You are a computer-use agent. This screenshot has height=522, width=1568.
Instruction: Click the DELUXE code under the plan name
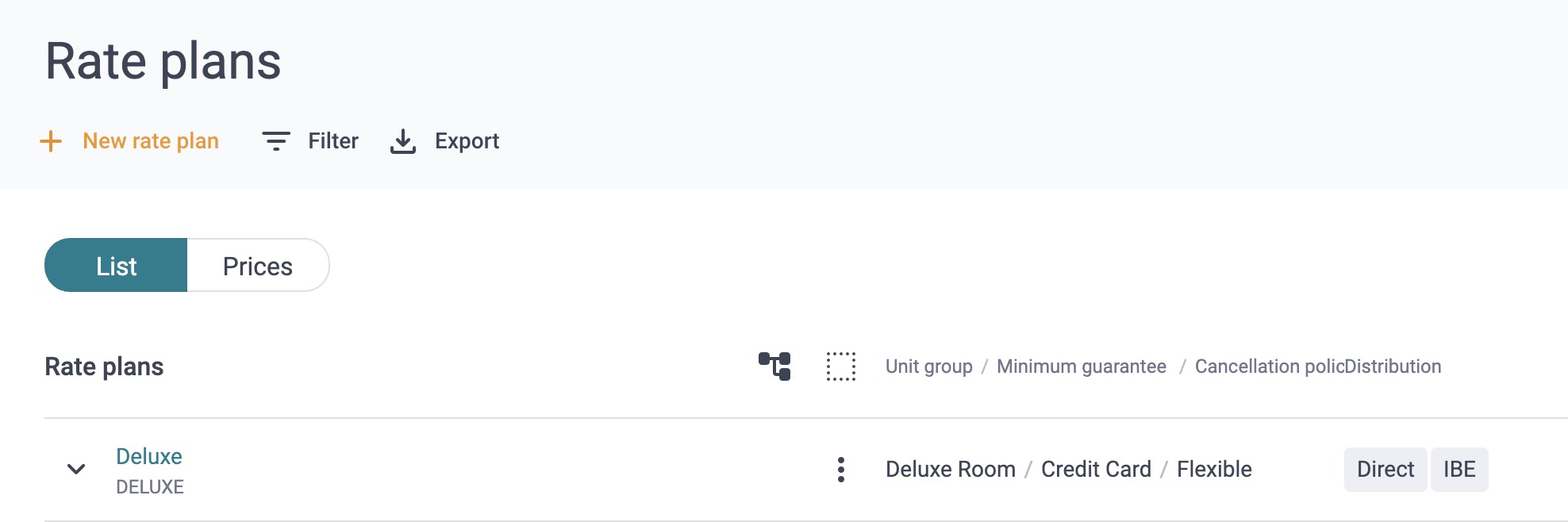(x=150, y=487)
